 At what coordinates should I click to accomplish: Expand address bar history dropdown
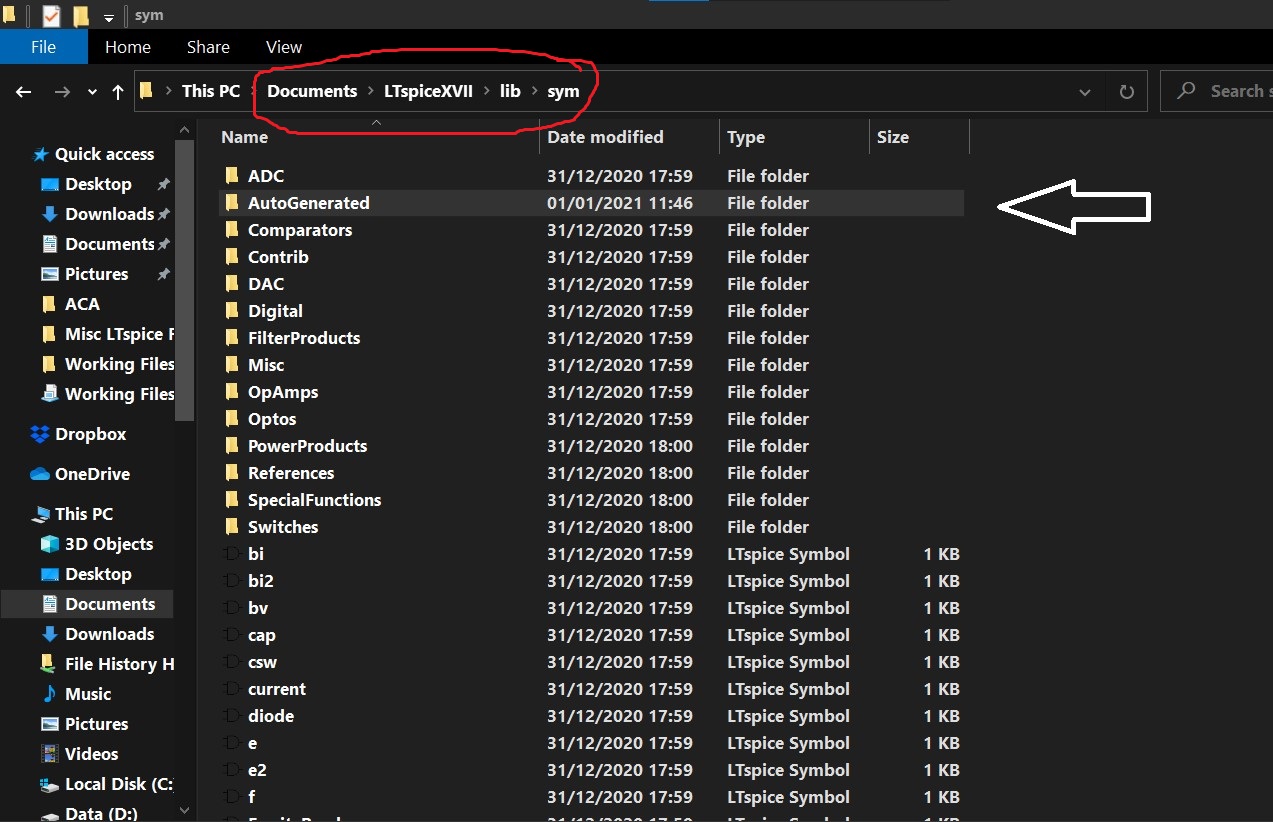(1085, 92)
